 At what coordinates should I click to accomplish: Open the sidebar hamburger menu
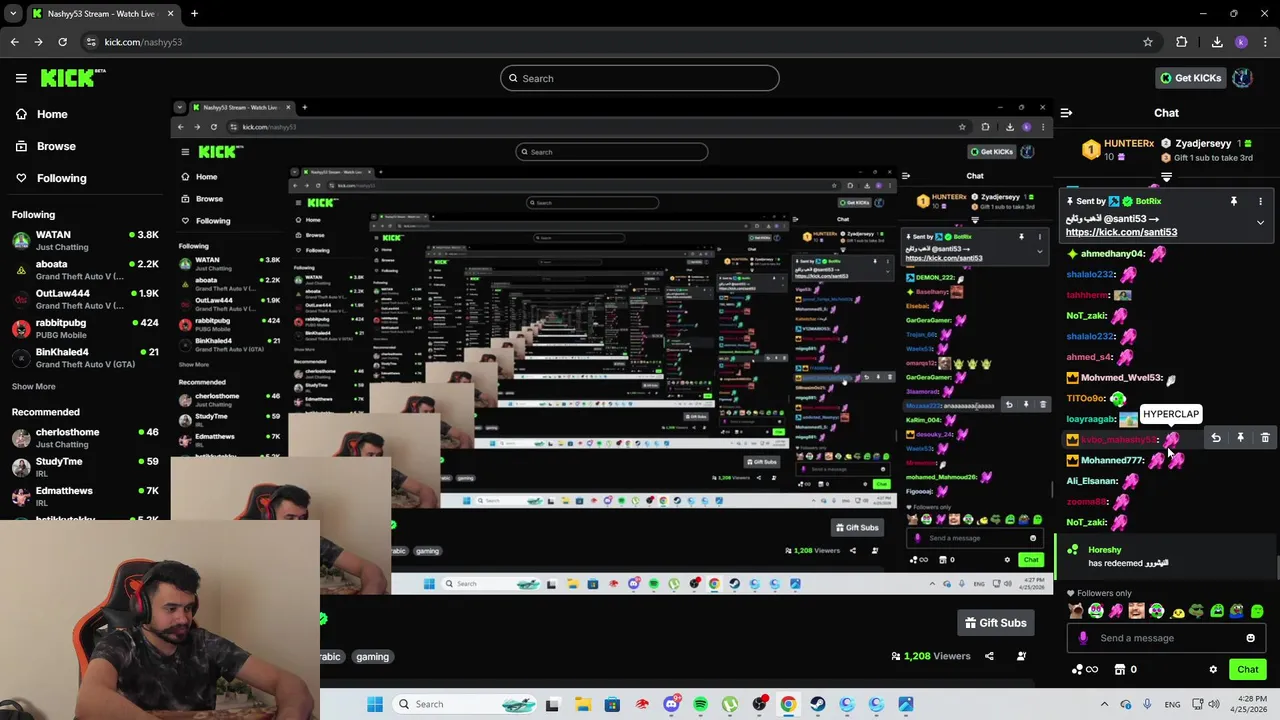pos(21,78)
